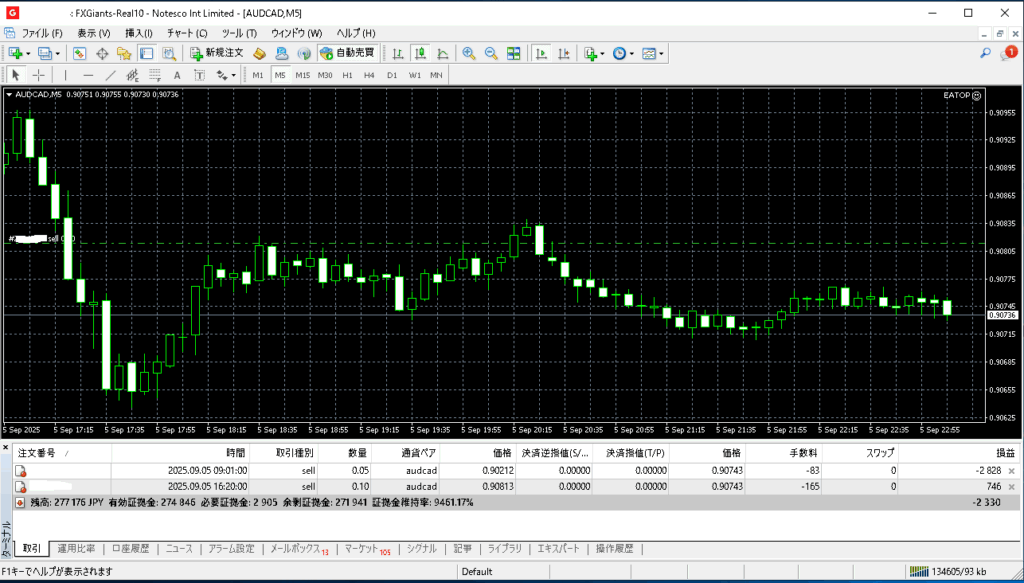The width and height of the screenshot is (1024, 583).
Task: Close the 0.10 lot sell order
Action: [x=1011, y=485]
